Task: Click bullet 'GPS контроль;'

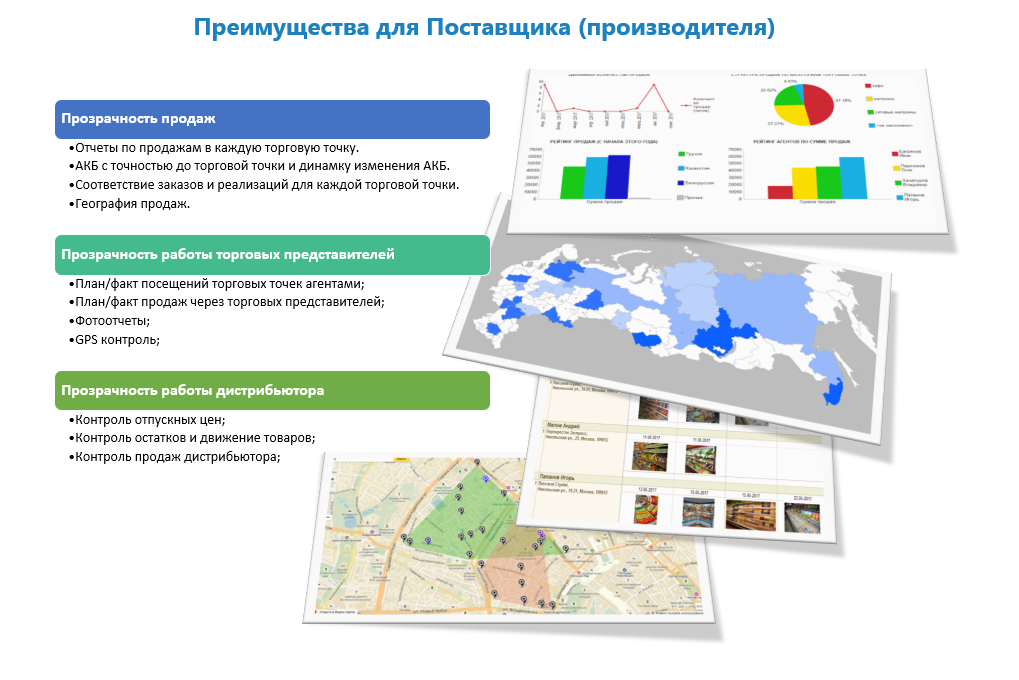Action: (x=114, y=339)
